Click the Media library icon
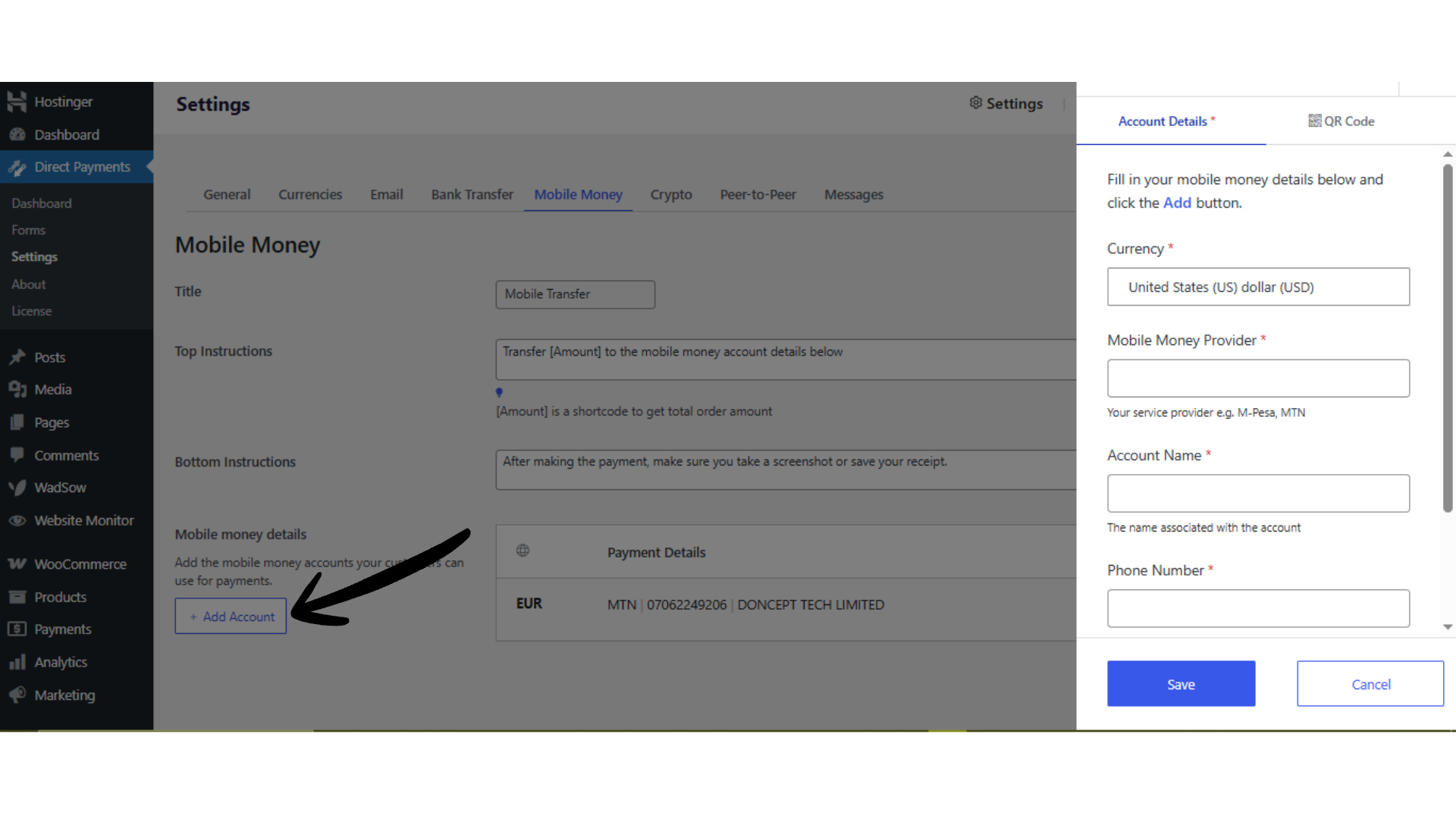This screenshot has height=819, width=1456. point(17,390)
